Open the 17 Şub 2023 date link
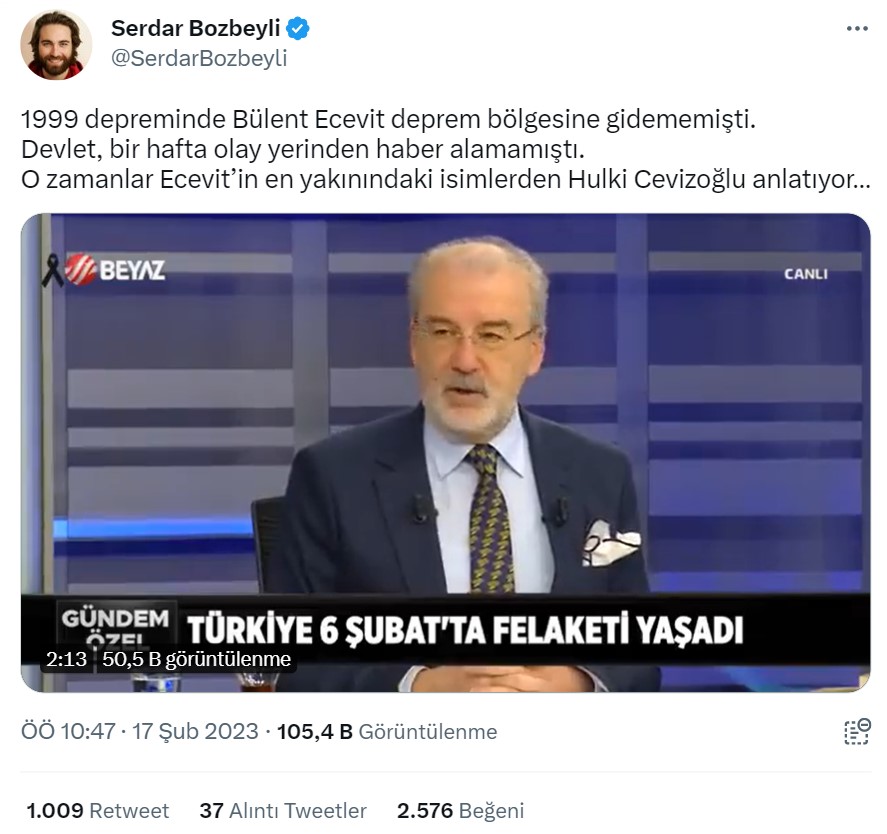The image size is (887, 834). pos(195,731)
